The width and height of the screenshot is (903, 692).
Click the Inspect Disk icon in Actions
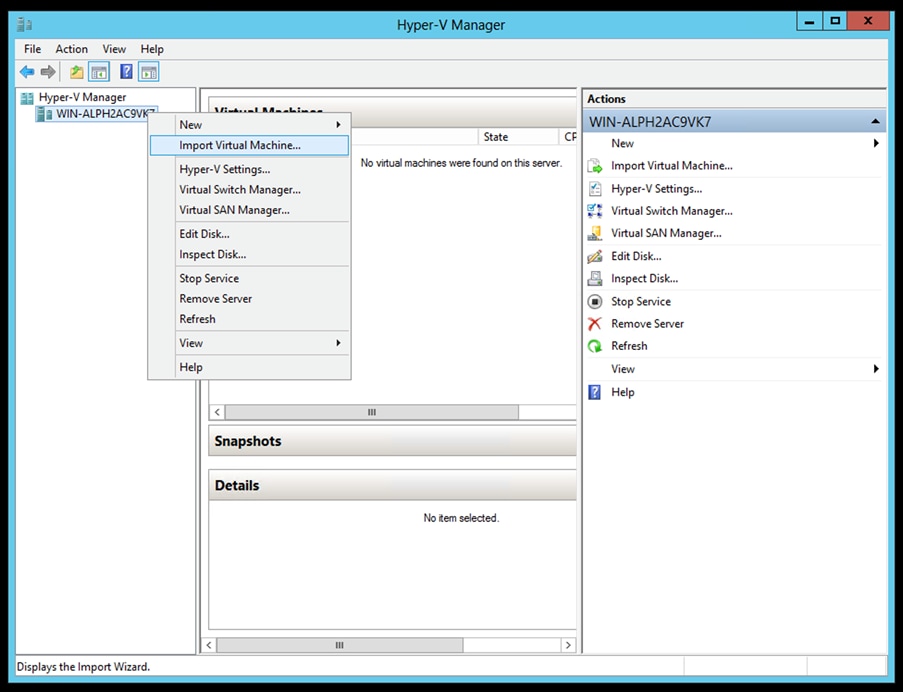coord(595,279)
